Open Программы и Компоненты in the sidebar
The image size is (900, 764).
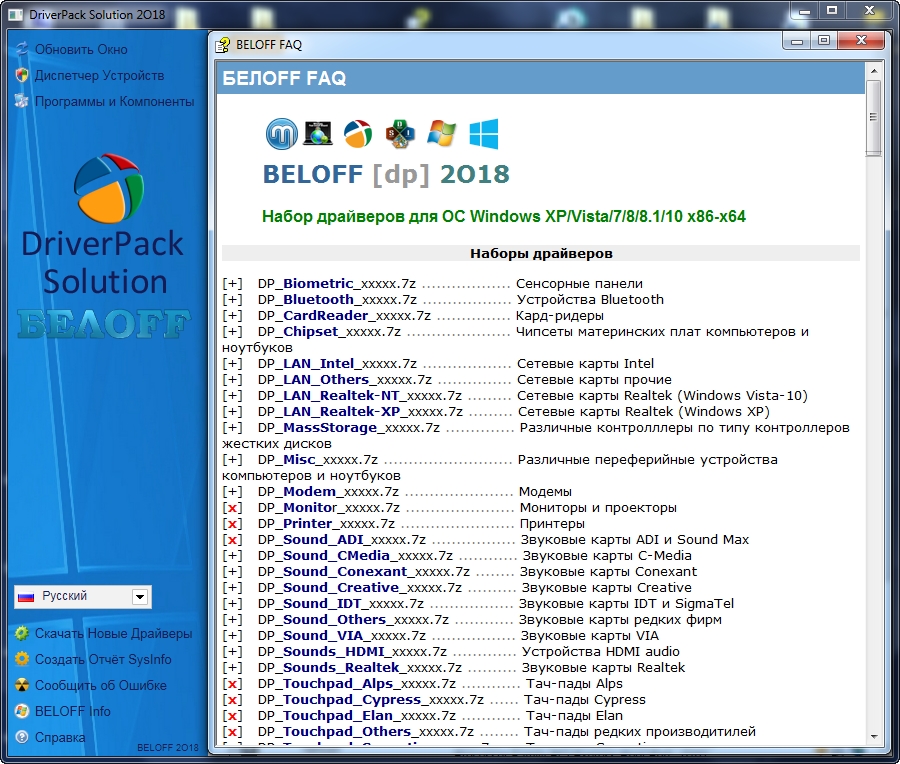click(x=114, y=101)
